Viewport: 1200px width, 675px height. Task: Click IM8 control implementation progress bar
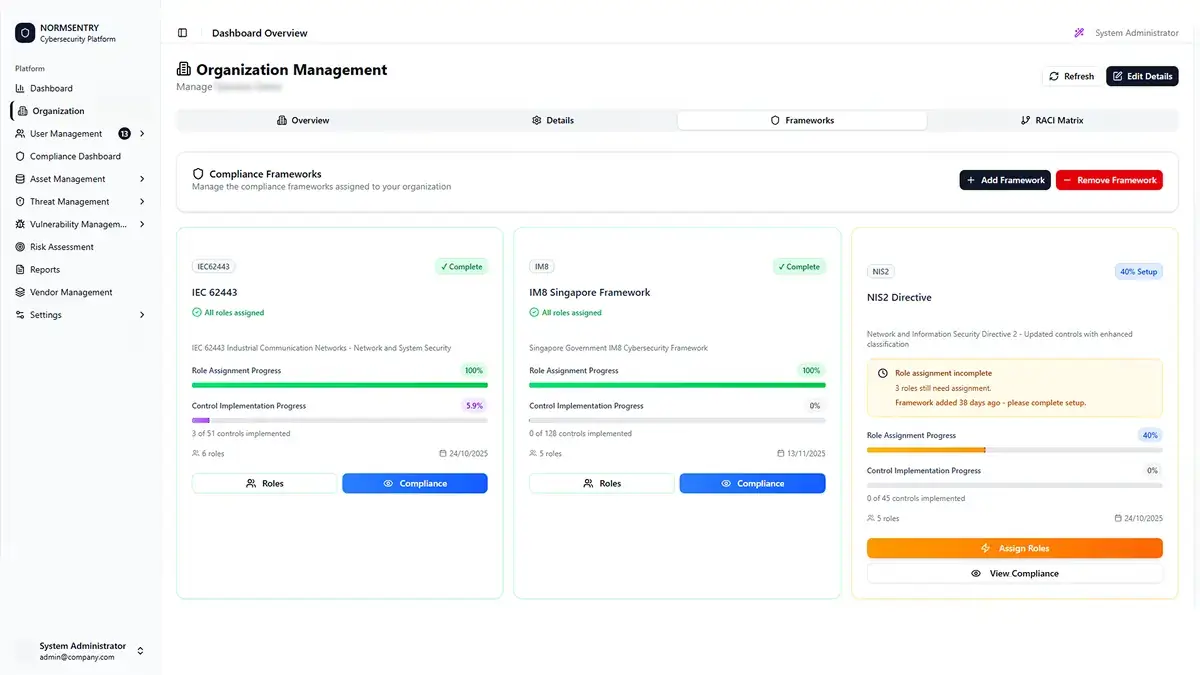(x=677, y=421)
